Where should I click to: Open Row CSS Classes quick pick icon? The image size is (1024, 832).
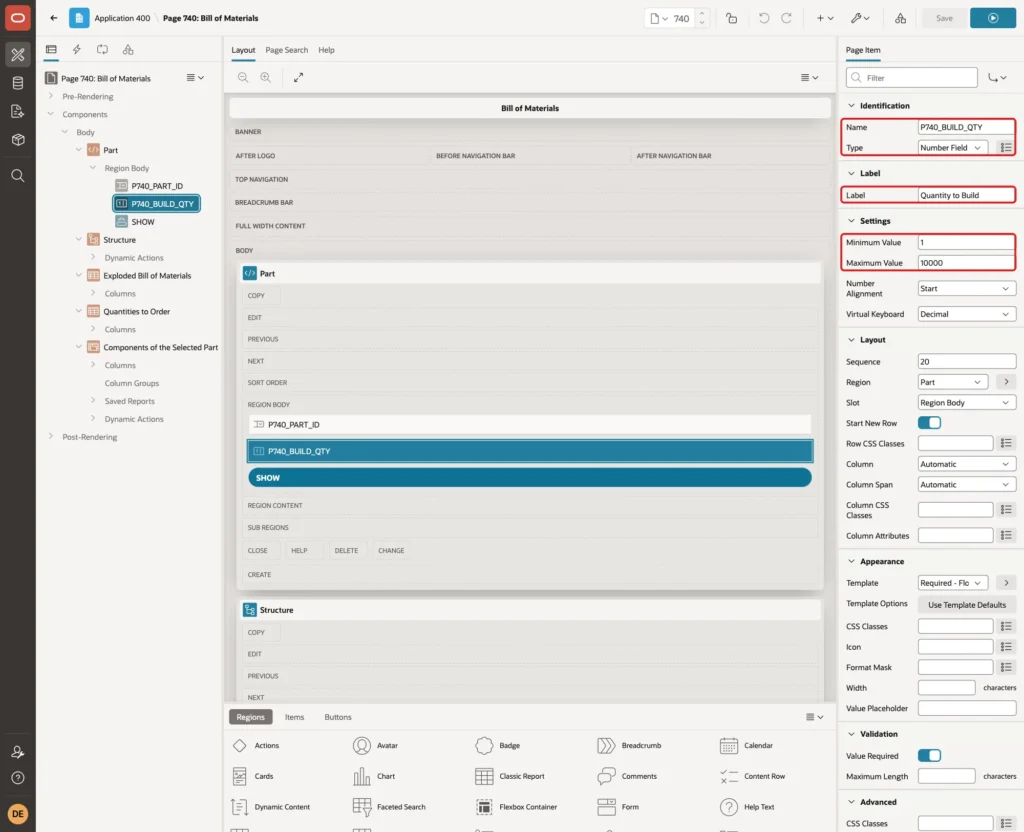tap(1006, 443)
